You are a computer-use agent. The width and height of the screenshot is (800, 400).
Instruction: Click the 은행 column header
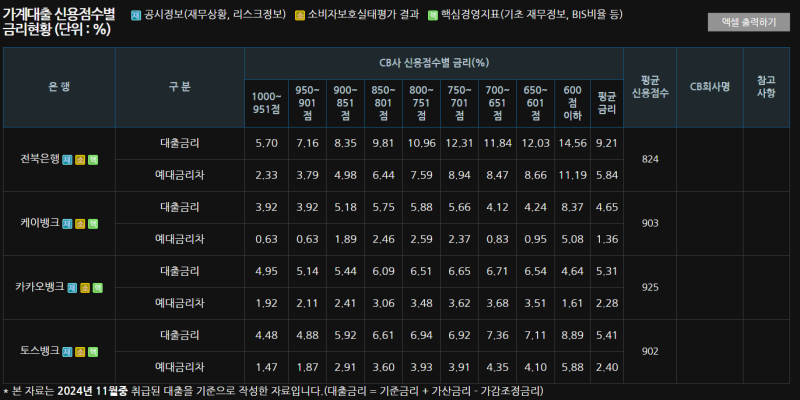(x=59, y=87)
